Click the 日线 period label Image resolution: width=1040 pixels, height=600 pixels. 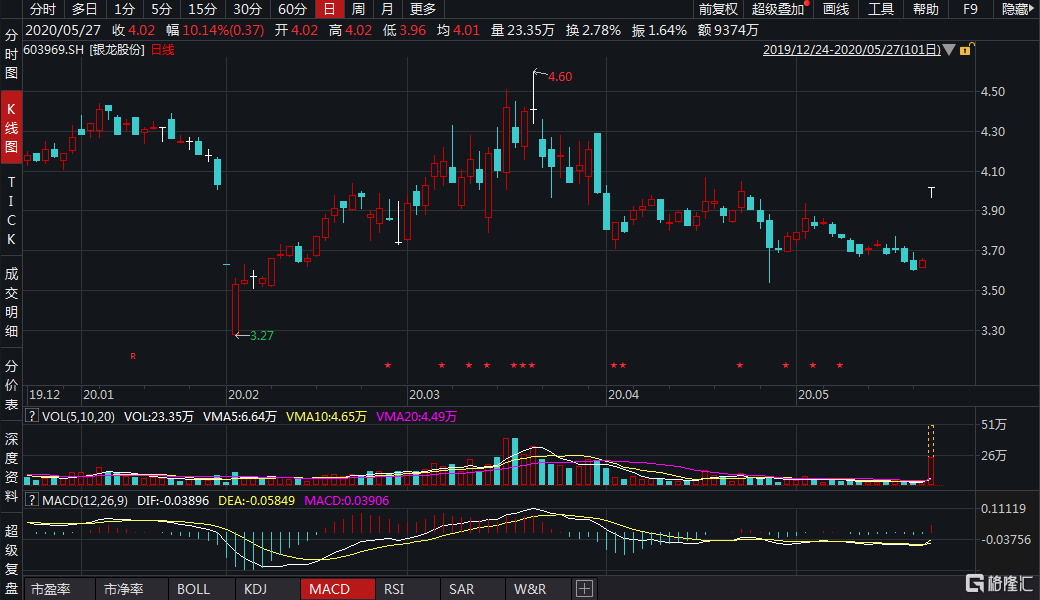[162, 50]
